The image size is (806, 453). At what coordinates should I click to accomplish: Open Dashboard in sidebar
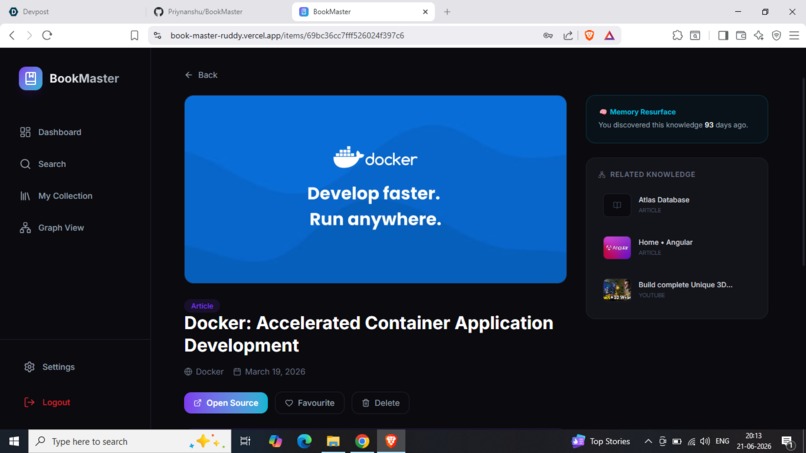click(50, 132)
